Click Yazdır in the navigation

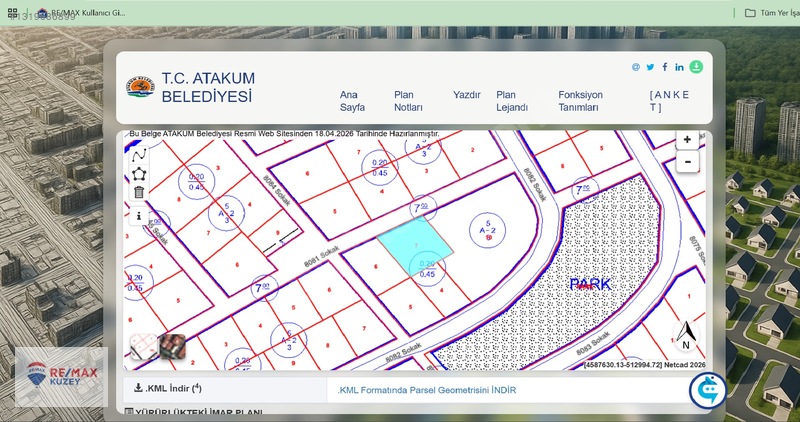466,95
